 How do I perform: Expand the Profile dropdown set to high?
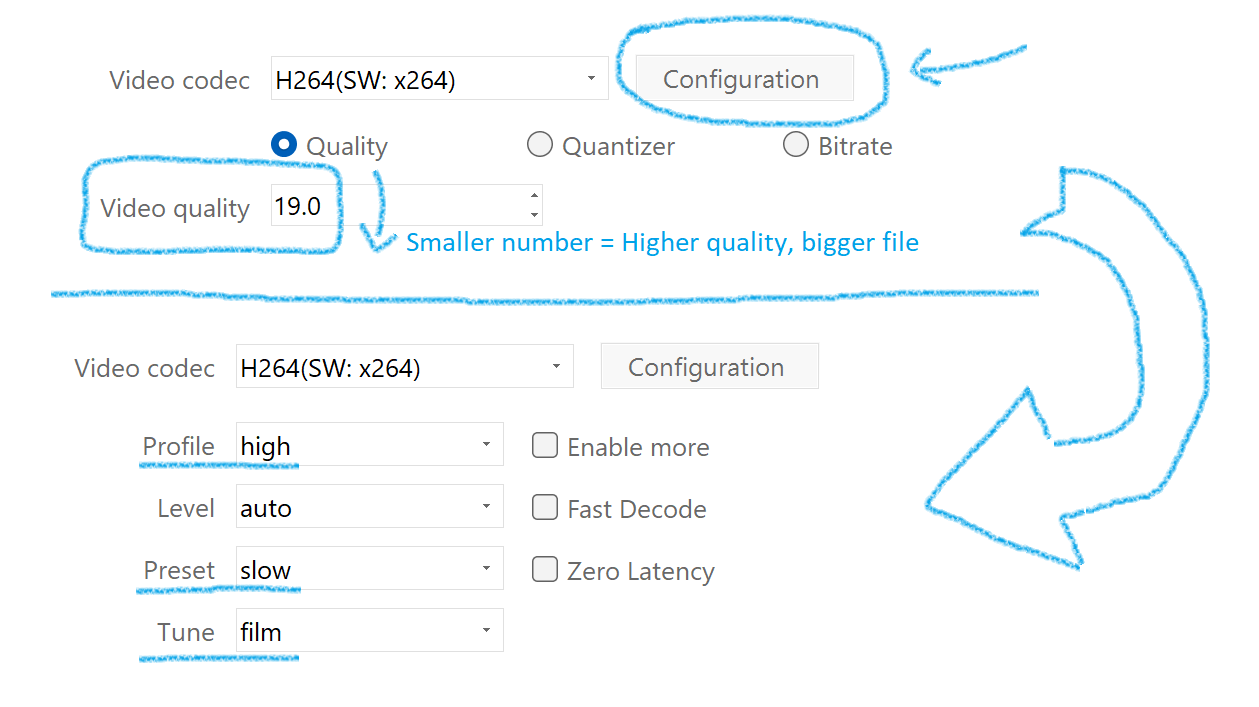(x=369, y=445)
